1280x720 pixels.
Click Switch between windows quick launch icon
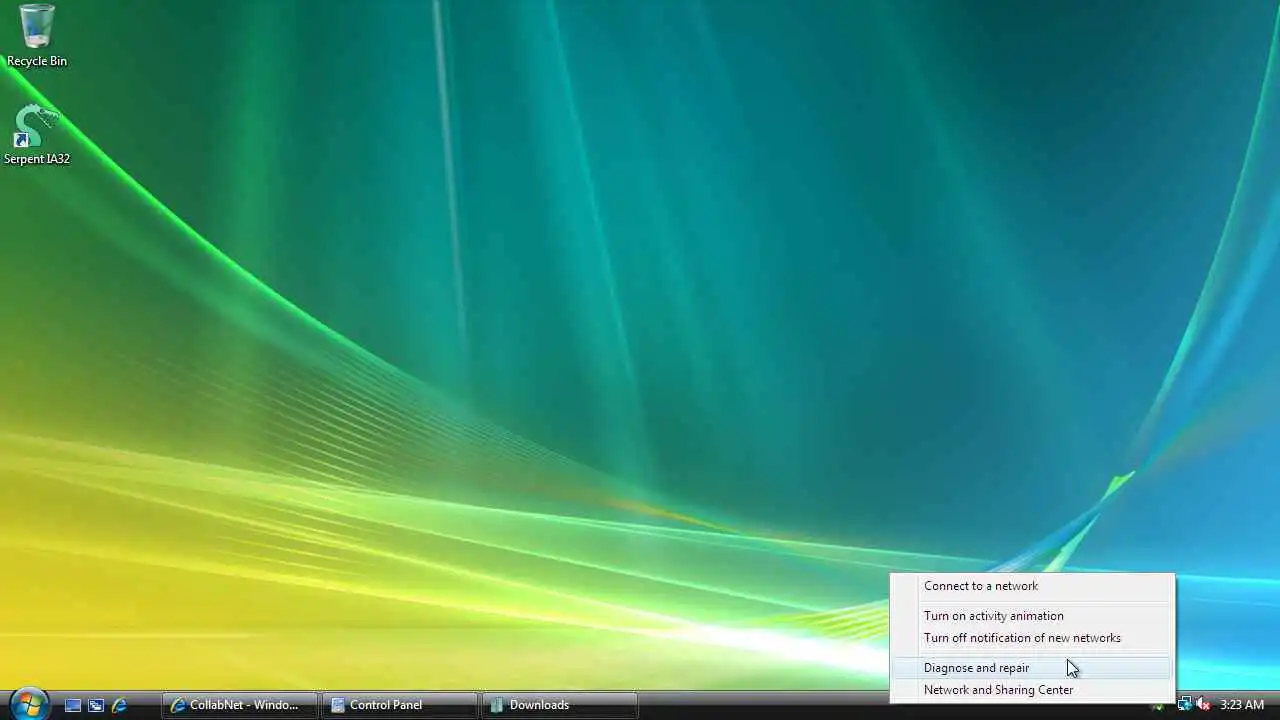[x=96, y=705]
